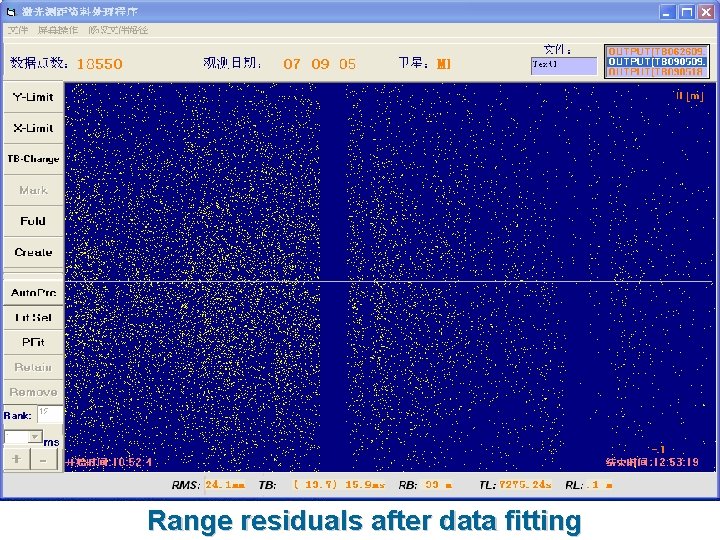Open the third menu bar item
Viewport: 720px width, 540px height.
[118, 30]
